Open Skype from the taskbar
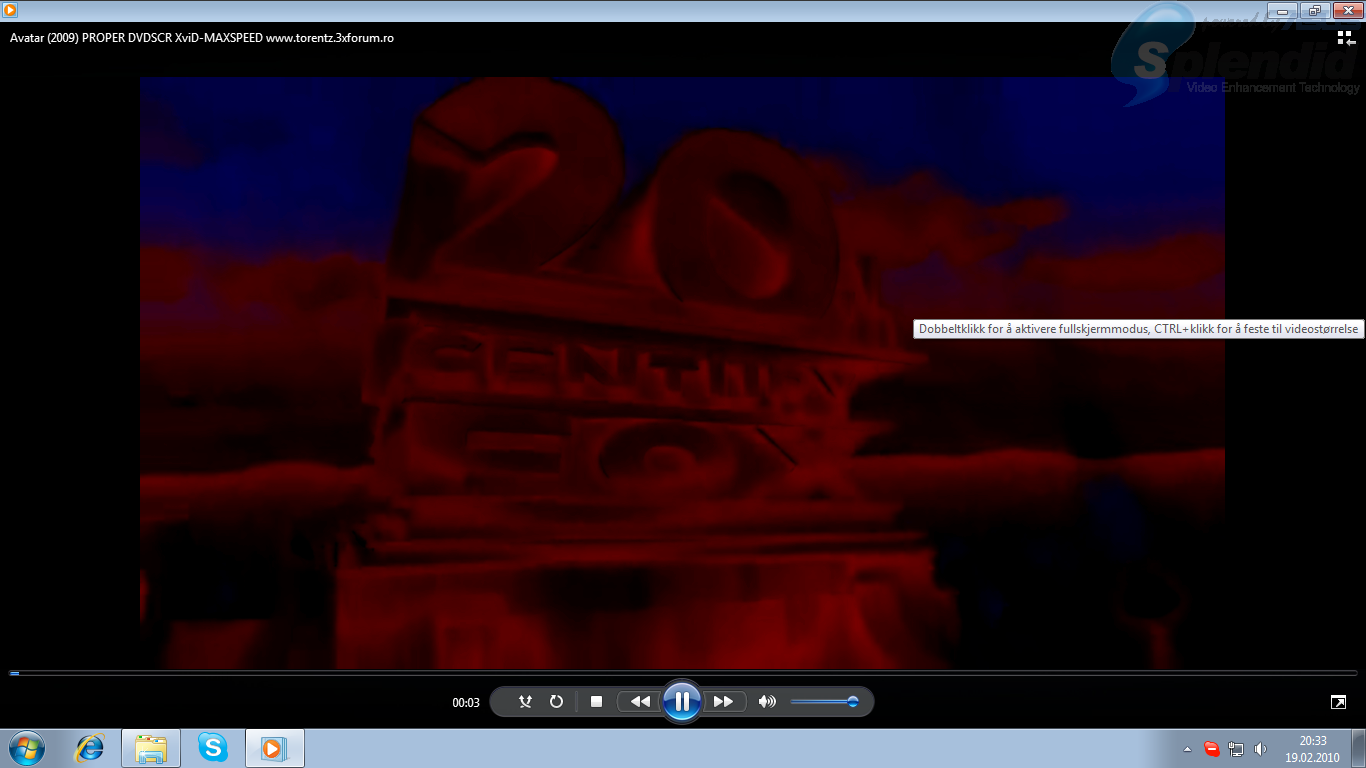The image size is (1366, 768). coord(212,748)
